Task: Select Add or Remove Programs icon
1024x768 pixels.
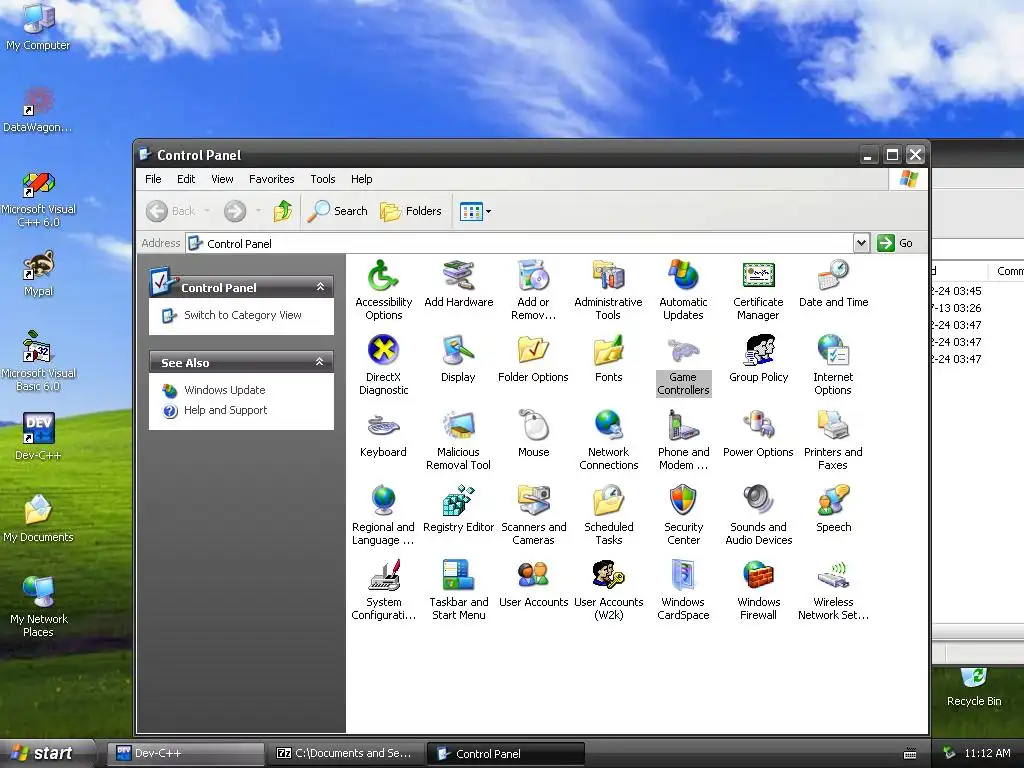Action: point(534,290)
